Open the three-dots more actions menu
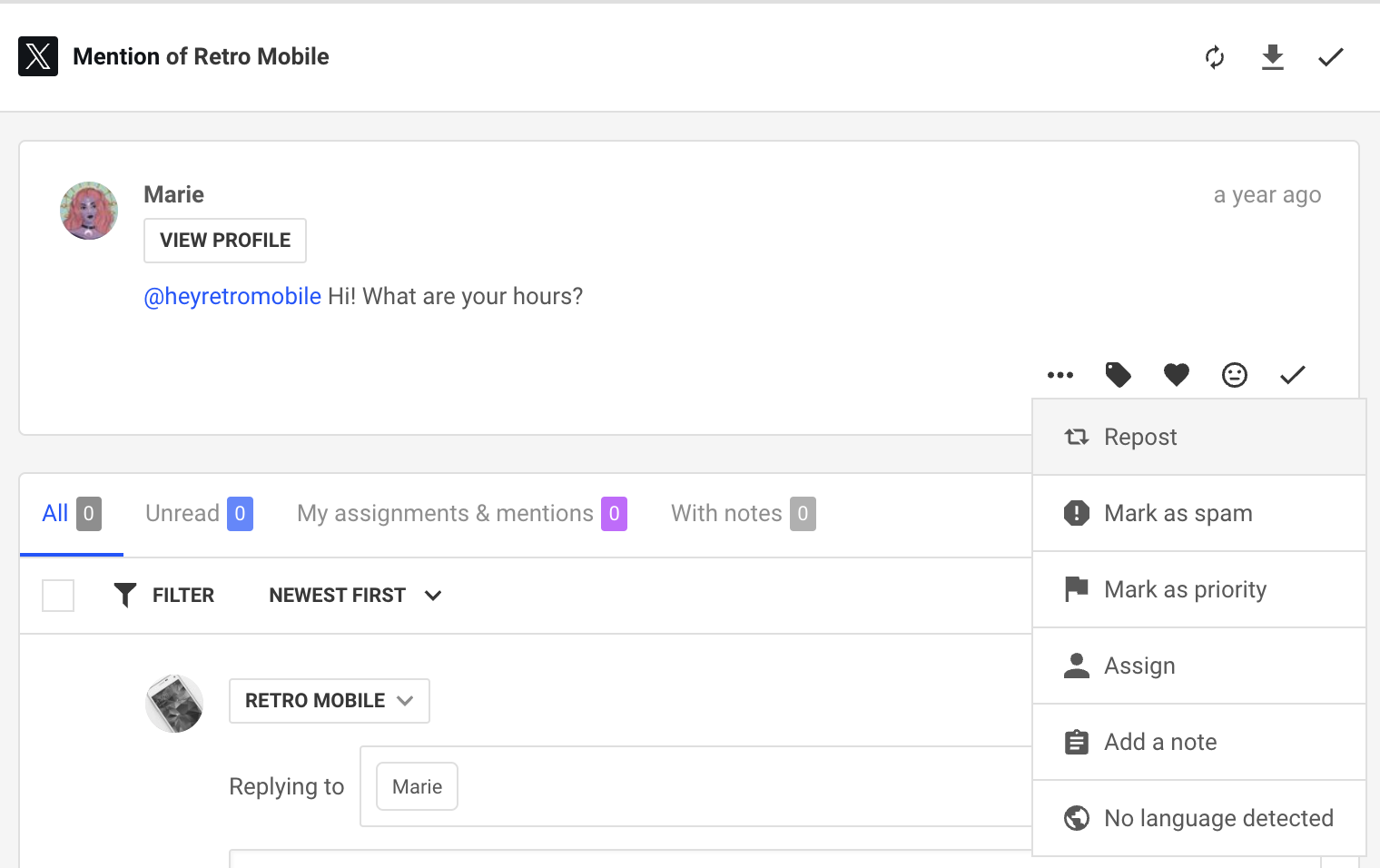 coord(1060,375)
